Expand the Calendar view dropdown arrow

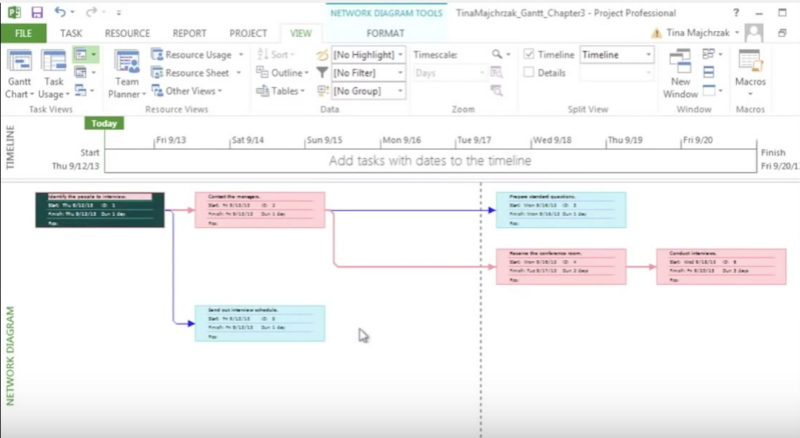pos(93,73)
